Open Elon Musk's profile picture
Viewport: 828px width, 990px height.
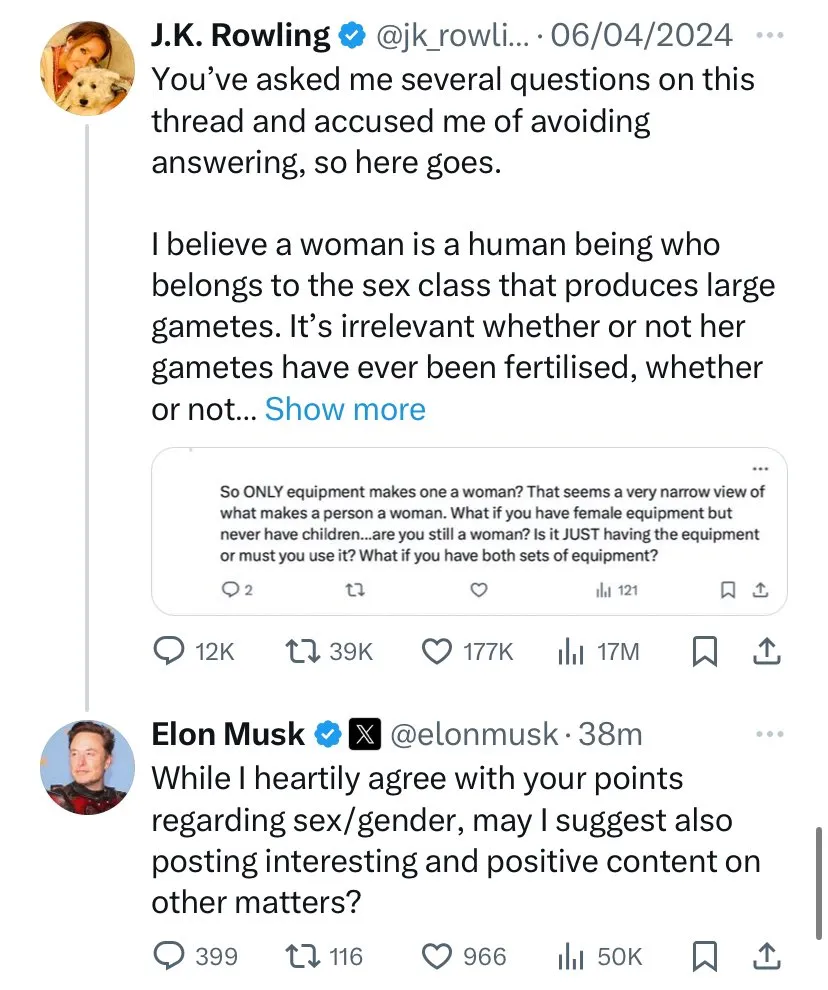point(87,767)
